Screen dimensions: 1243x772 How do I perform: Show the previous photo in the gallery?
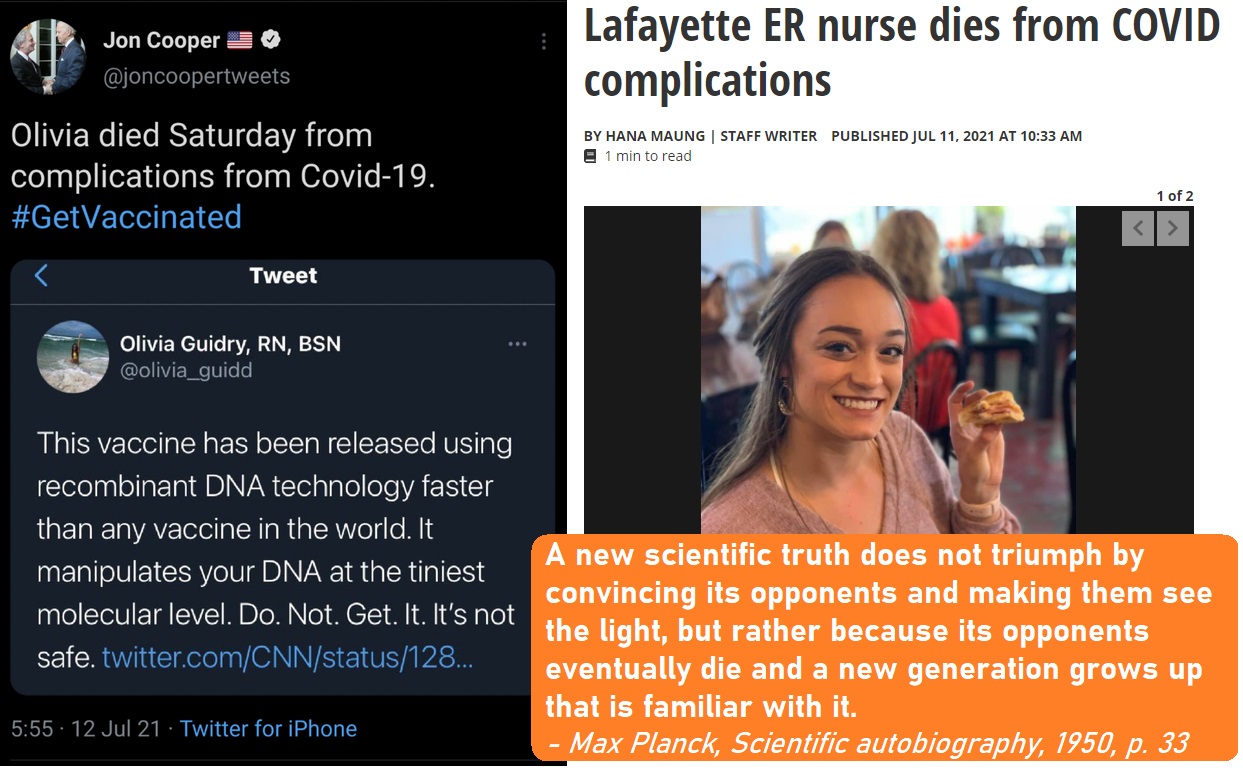1138,229
